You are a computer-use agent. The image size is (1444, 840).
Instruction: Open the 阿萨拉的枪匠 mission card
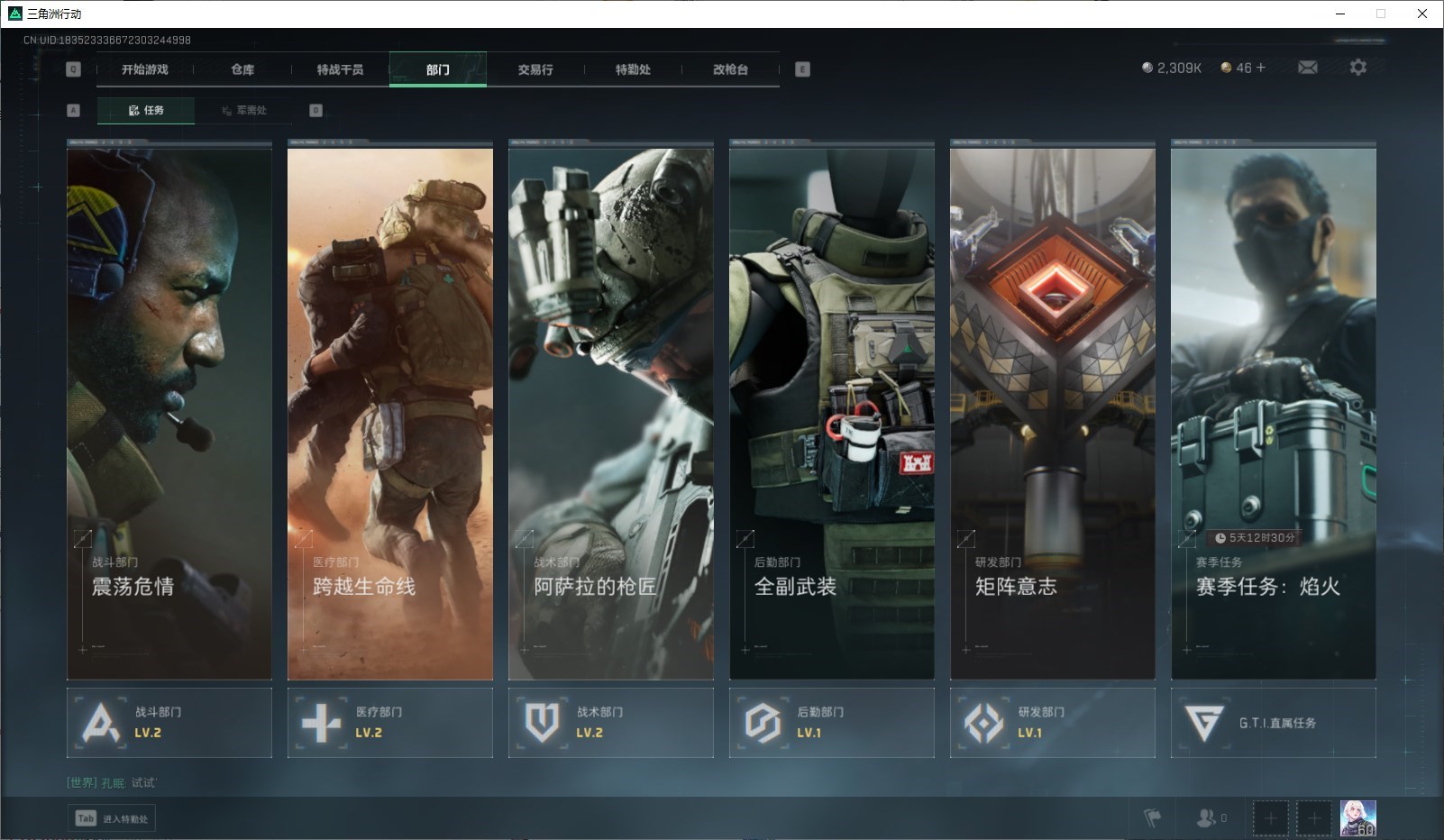pyautogui.click(x=611, y=413)
